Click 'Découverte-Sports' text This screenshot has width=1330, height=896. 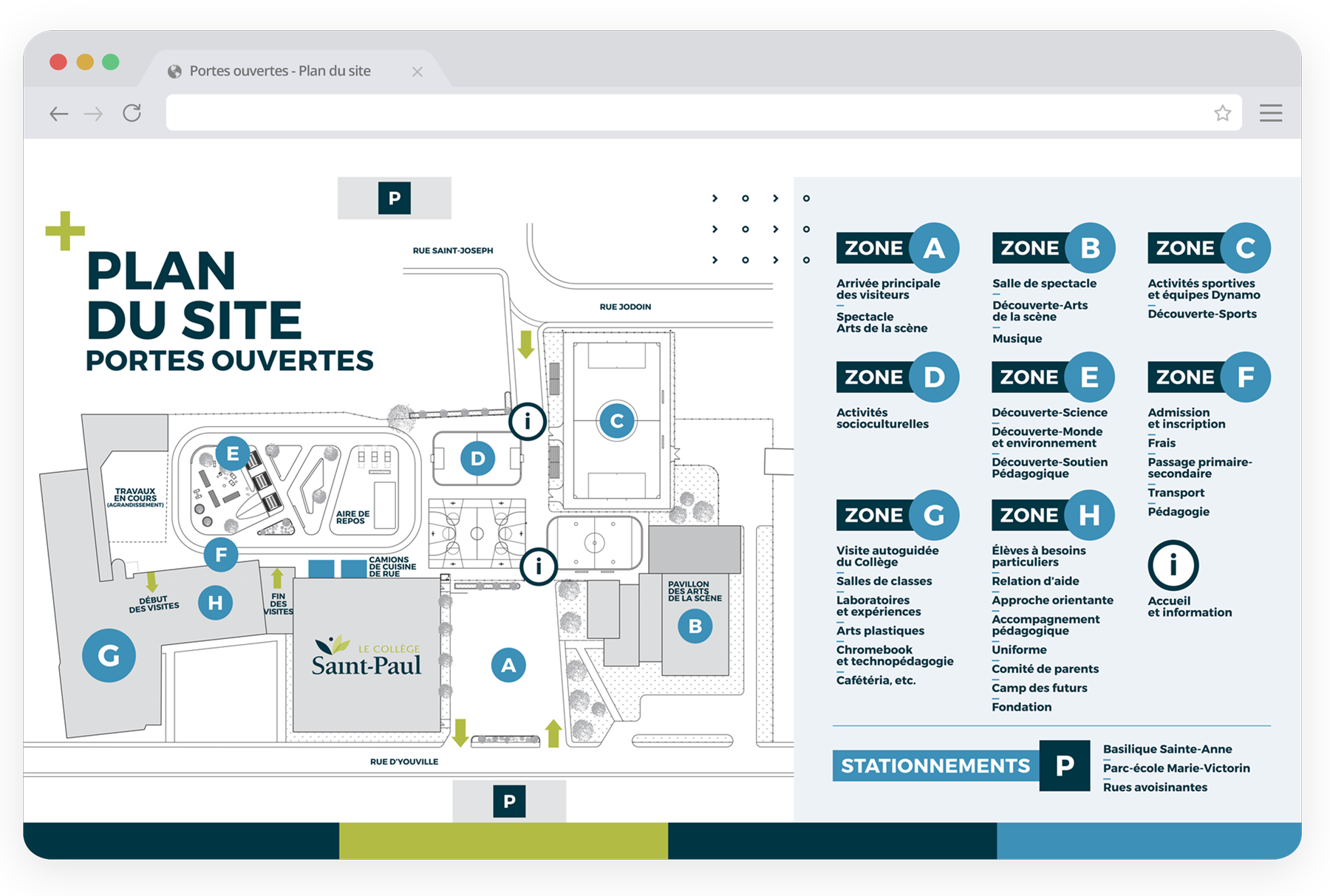(1202, 314)
